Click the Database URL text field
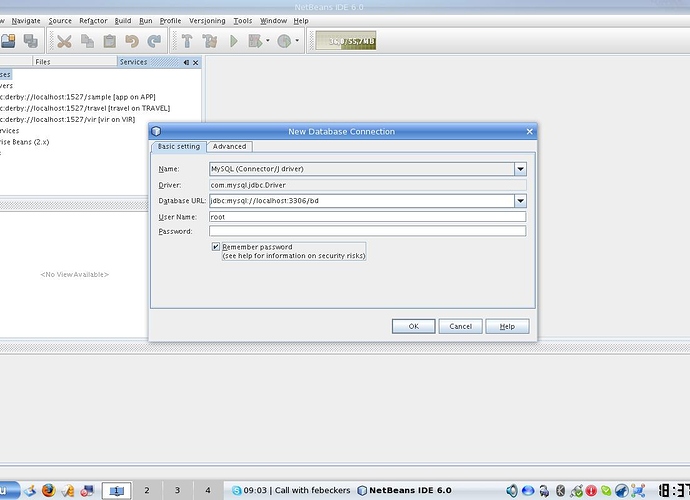Image resolution: width=690 pixels, height=500 pixels. point(362,201)
